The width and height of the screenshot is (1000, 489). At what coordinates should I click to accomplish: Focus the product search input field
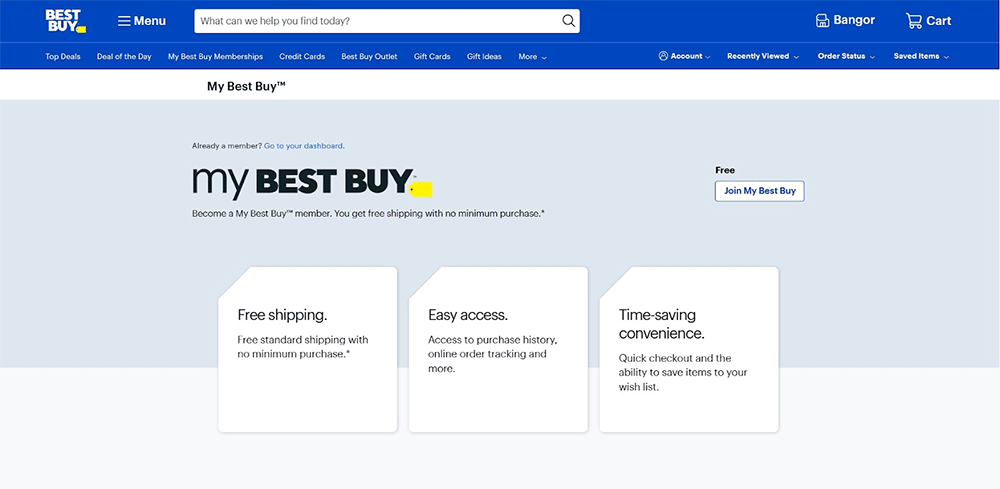tap(375, 21)
